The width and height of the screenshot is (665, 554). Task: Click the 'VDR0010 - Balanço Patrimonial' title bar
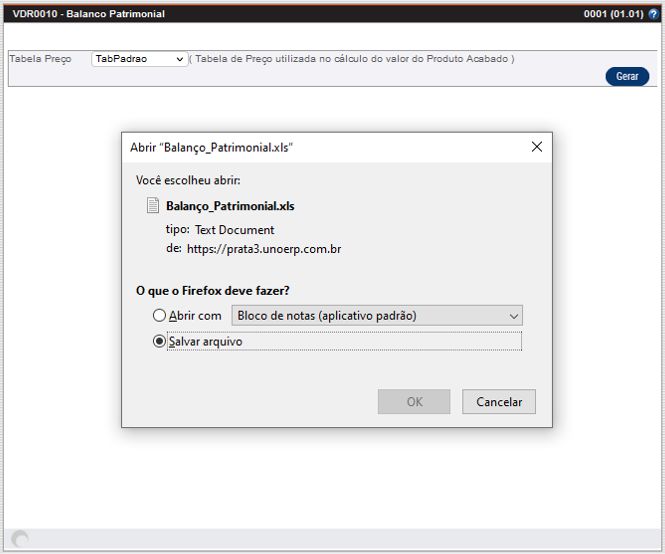88,15
